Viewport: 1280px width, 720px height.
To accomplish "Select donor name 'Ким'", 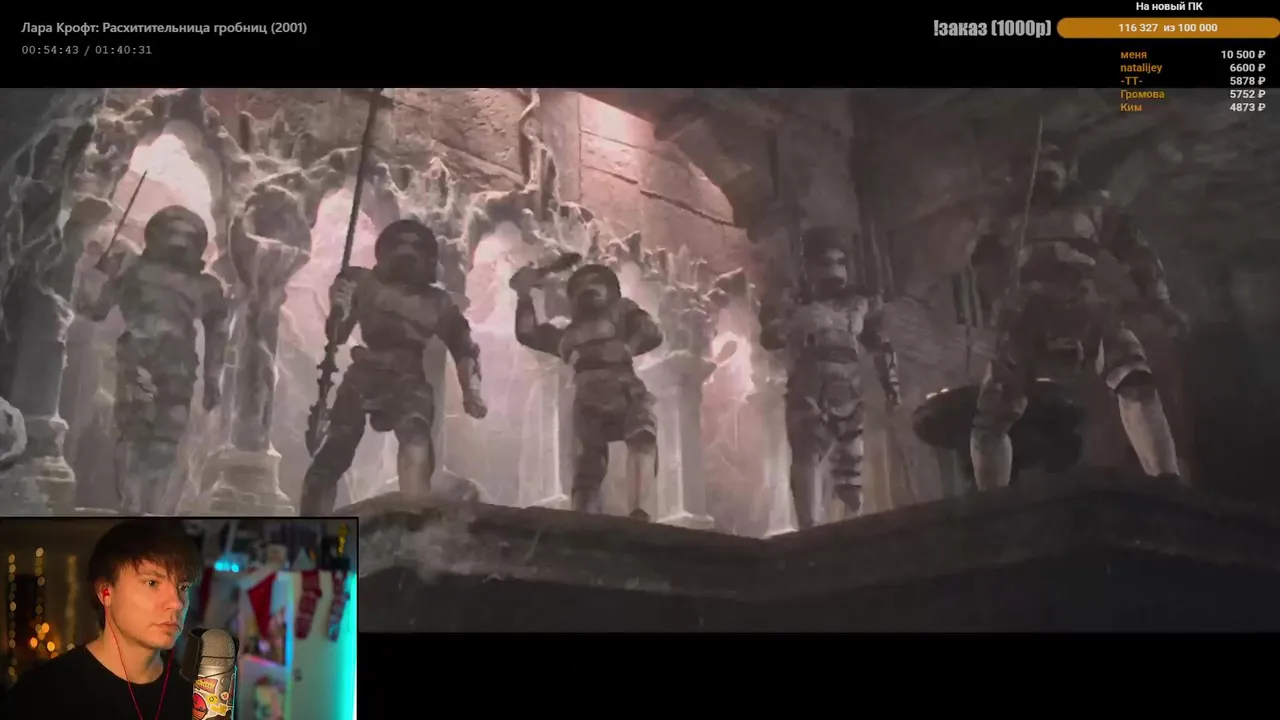I will coord(1131,107).
